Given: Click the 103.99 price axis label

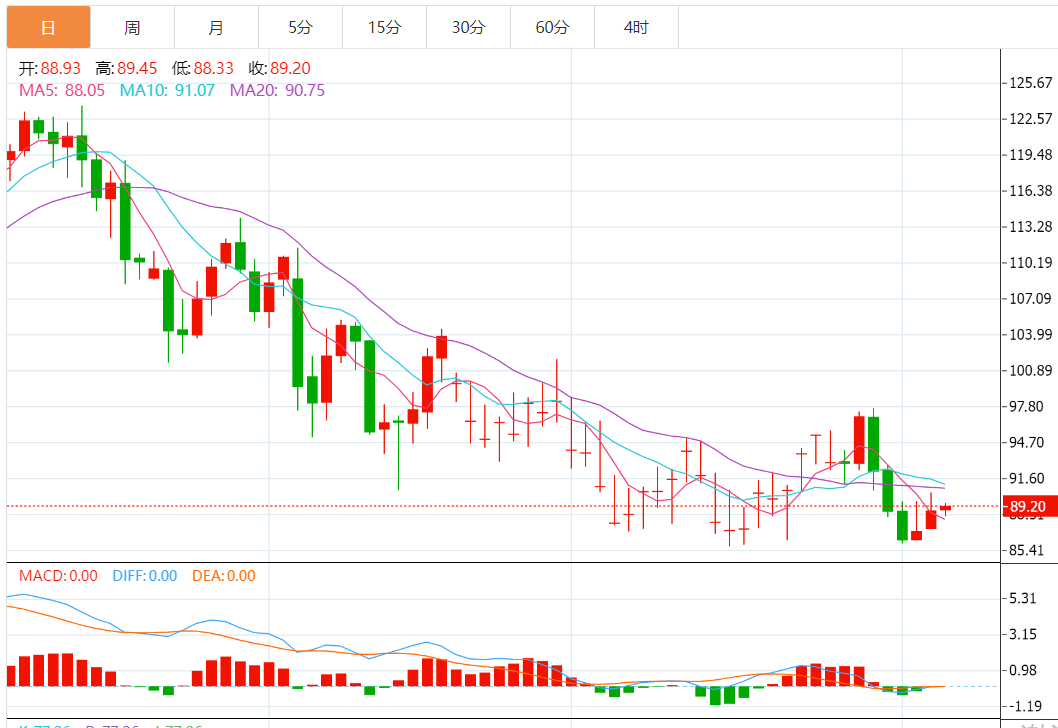Looking at the screenshot, I should (1030, 334).
